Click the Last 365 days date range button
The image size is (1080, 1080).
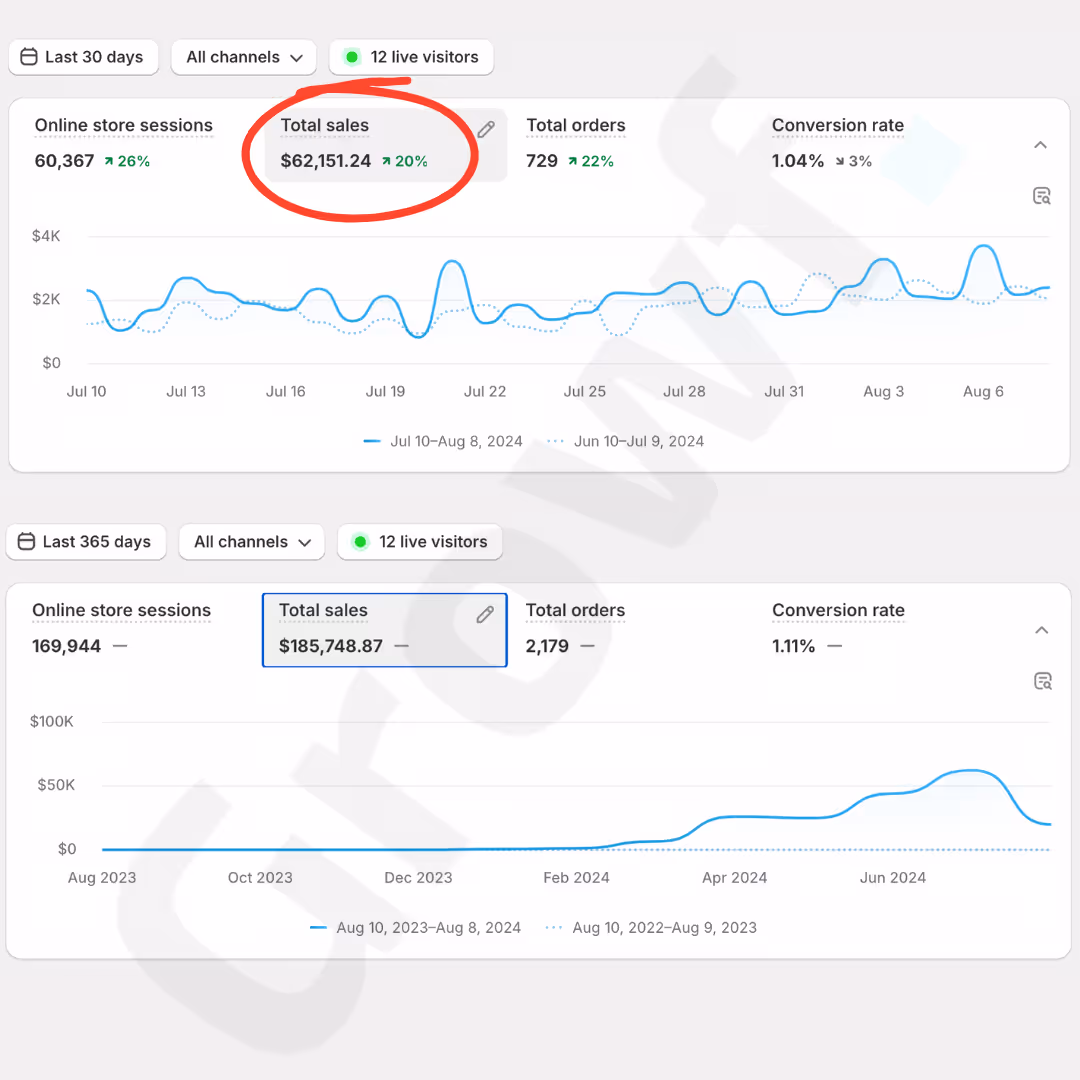coord(86,541)
